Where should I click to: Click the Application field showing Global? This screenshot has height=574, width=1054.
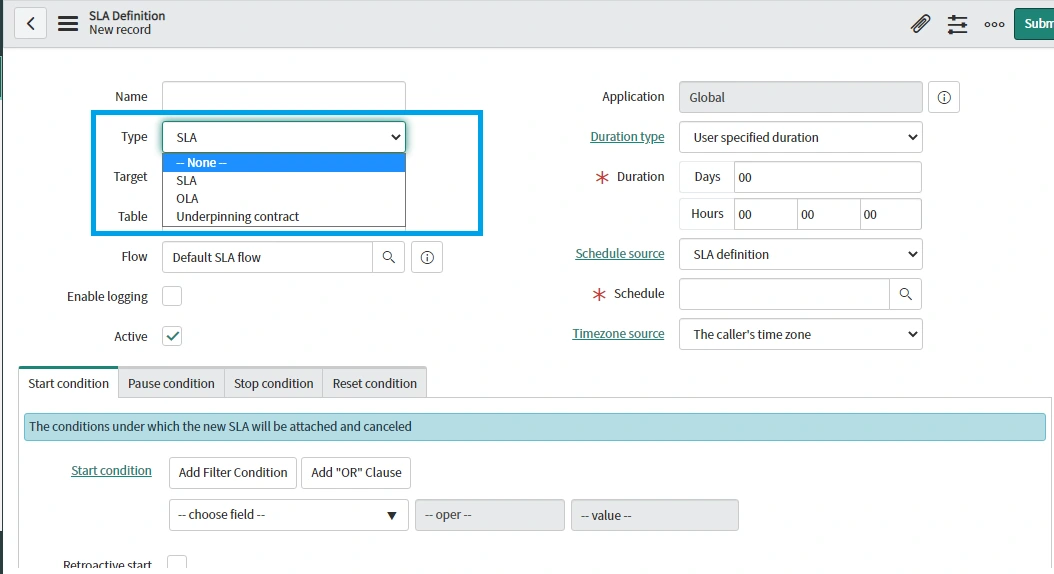tap(801, 97)
